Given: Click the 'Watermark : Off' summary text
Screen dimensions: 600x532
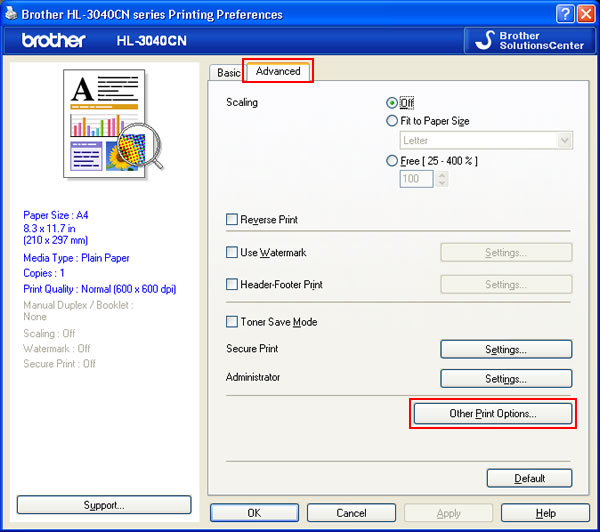Looking at the screenshot, I should pyautogui.click(x=57, y=349).
